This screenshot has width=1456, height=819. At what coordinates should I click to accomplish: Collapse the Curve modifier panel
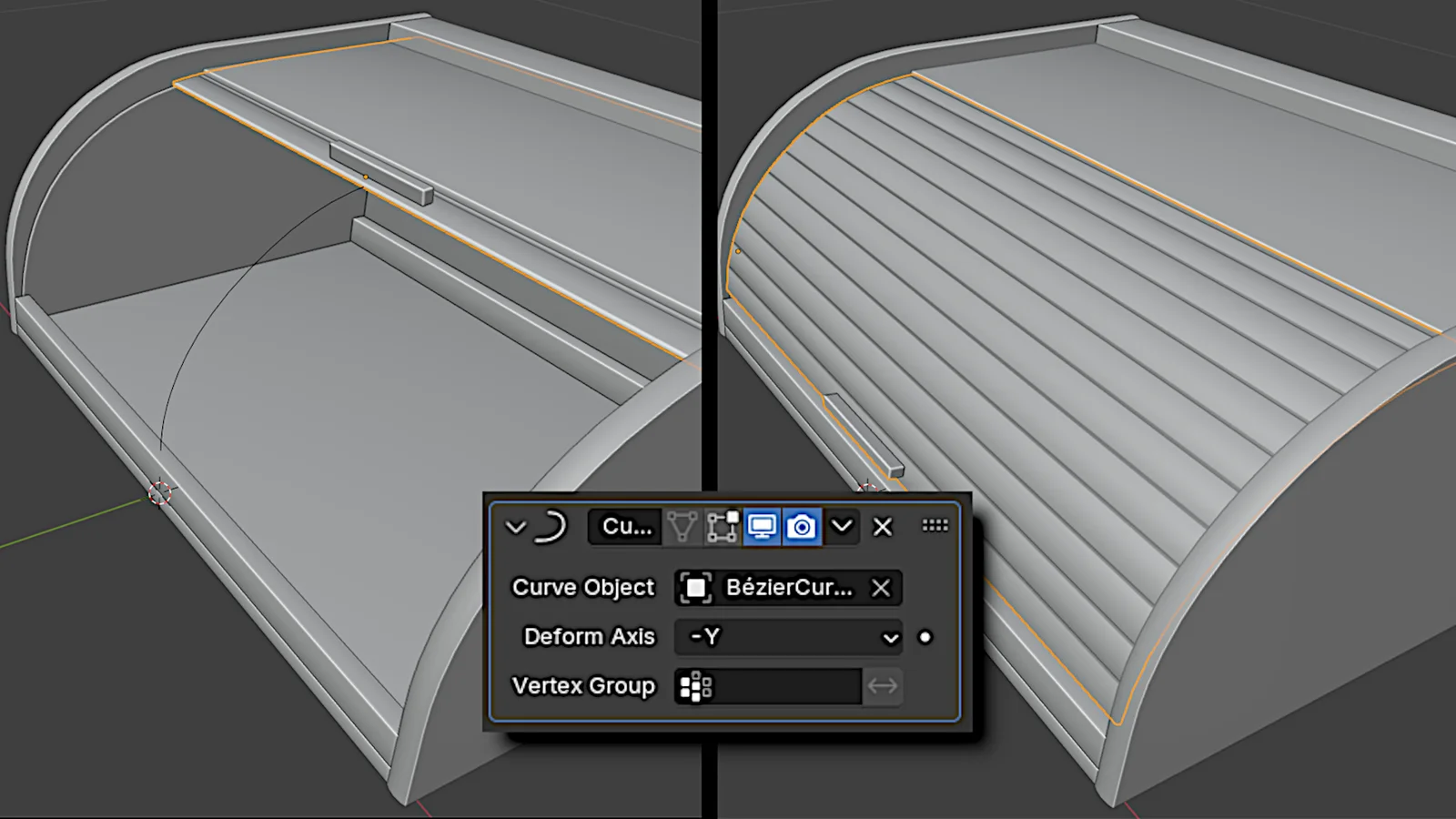[515, 527]
